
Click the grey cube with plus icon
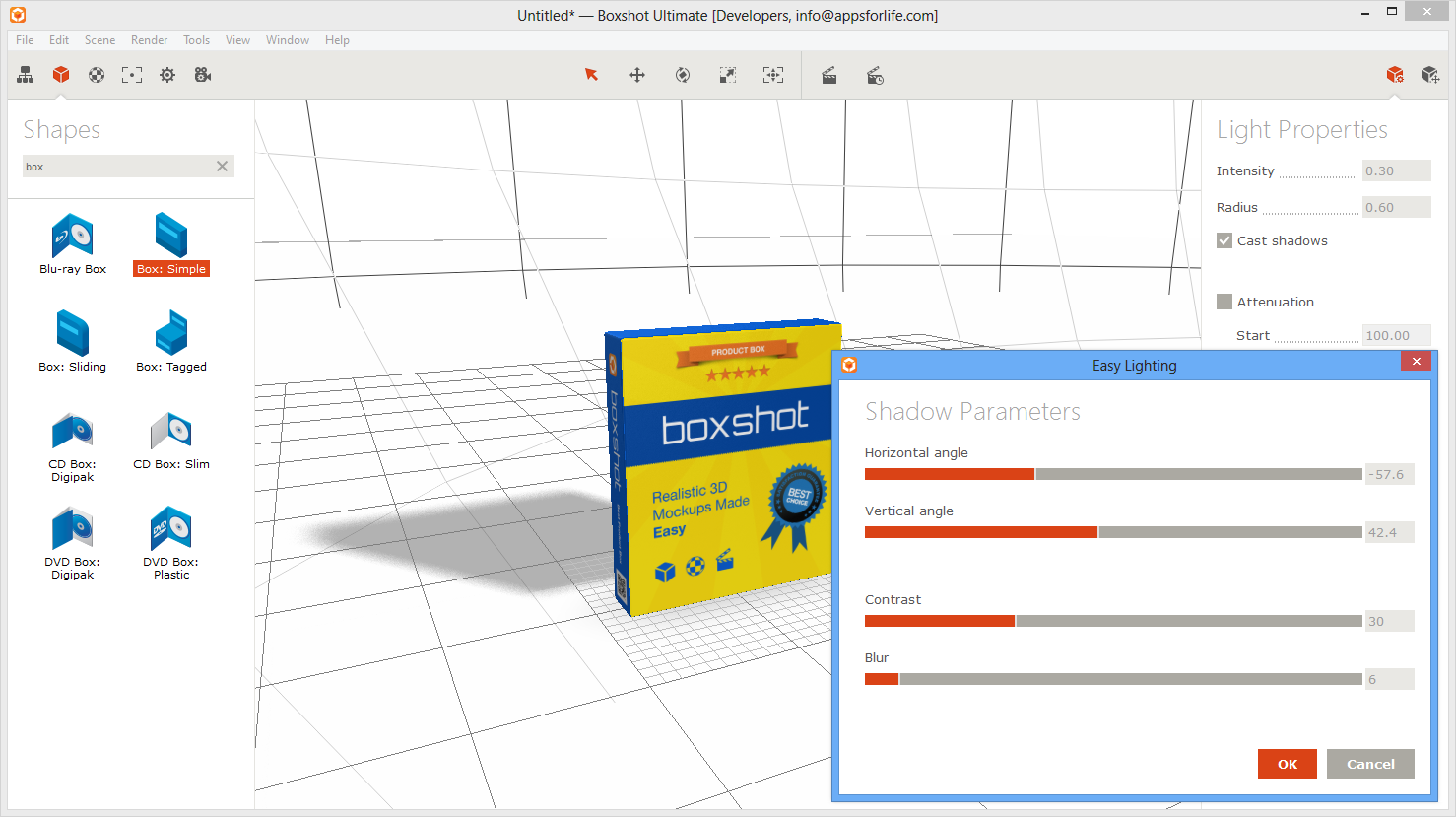pyautogui.click(x=1430, y=75)
